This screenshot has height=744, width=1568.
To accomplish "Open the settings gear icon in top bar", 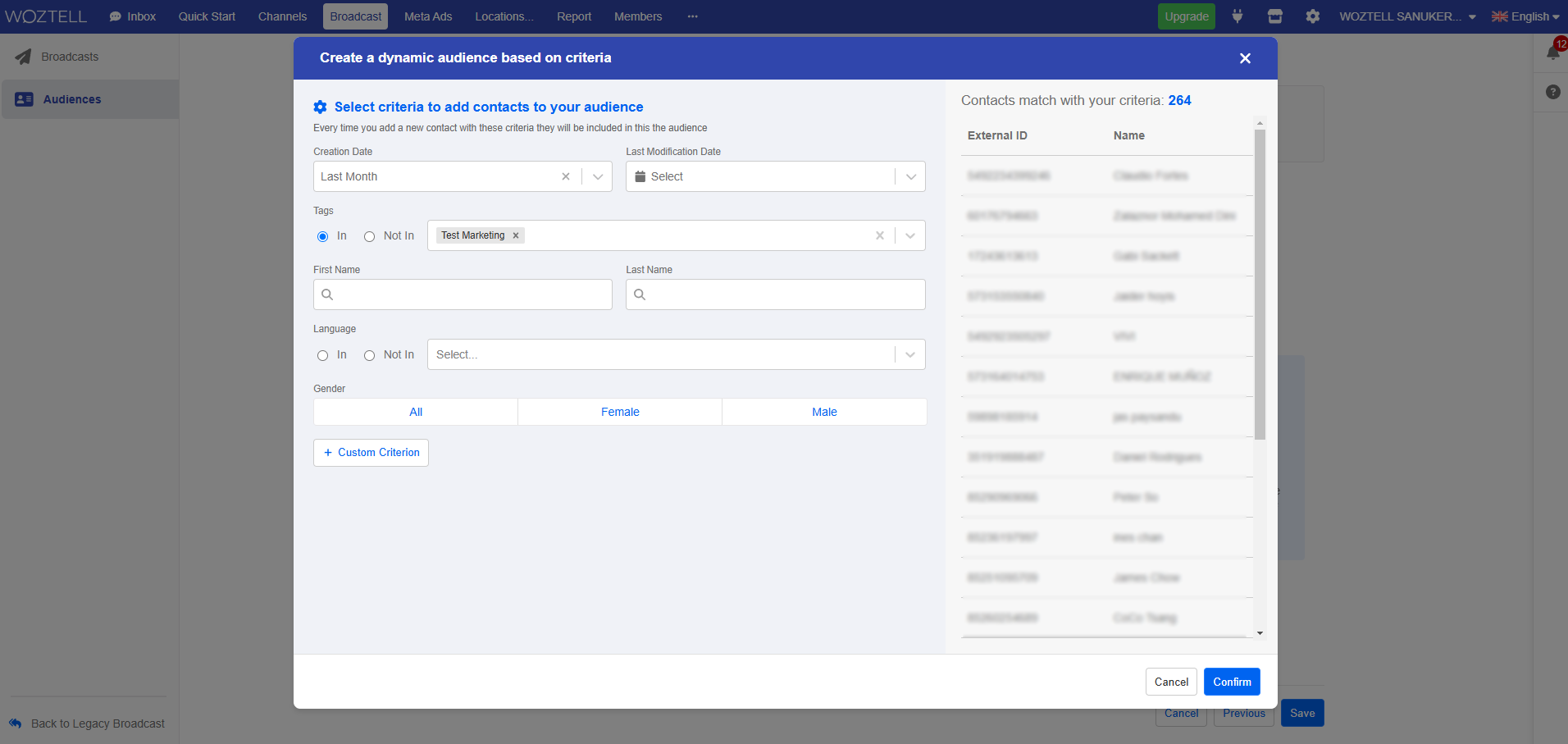I will click(x=1312, y=16).
